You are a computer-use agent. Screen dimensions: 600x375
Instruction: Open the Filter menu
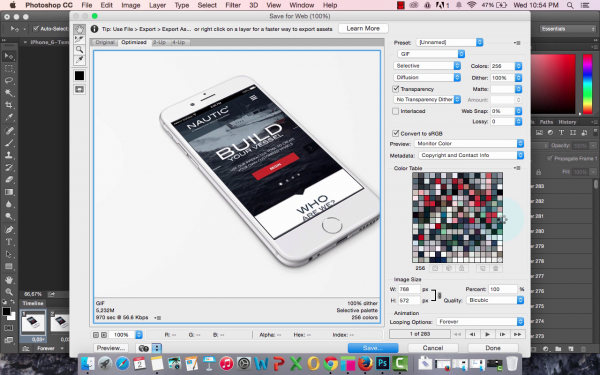(x=233, y=5)
